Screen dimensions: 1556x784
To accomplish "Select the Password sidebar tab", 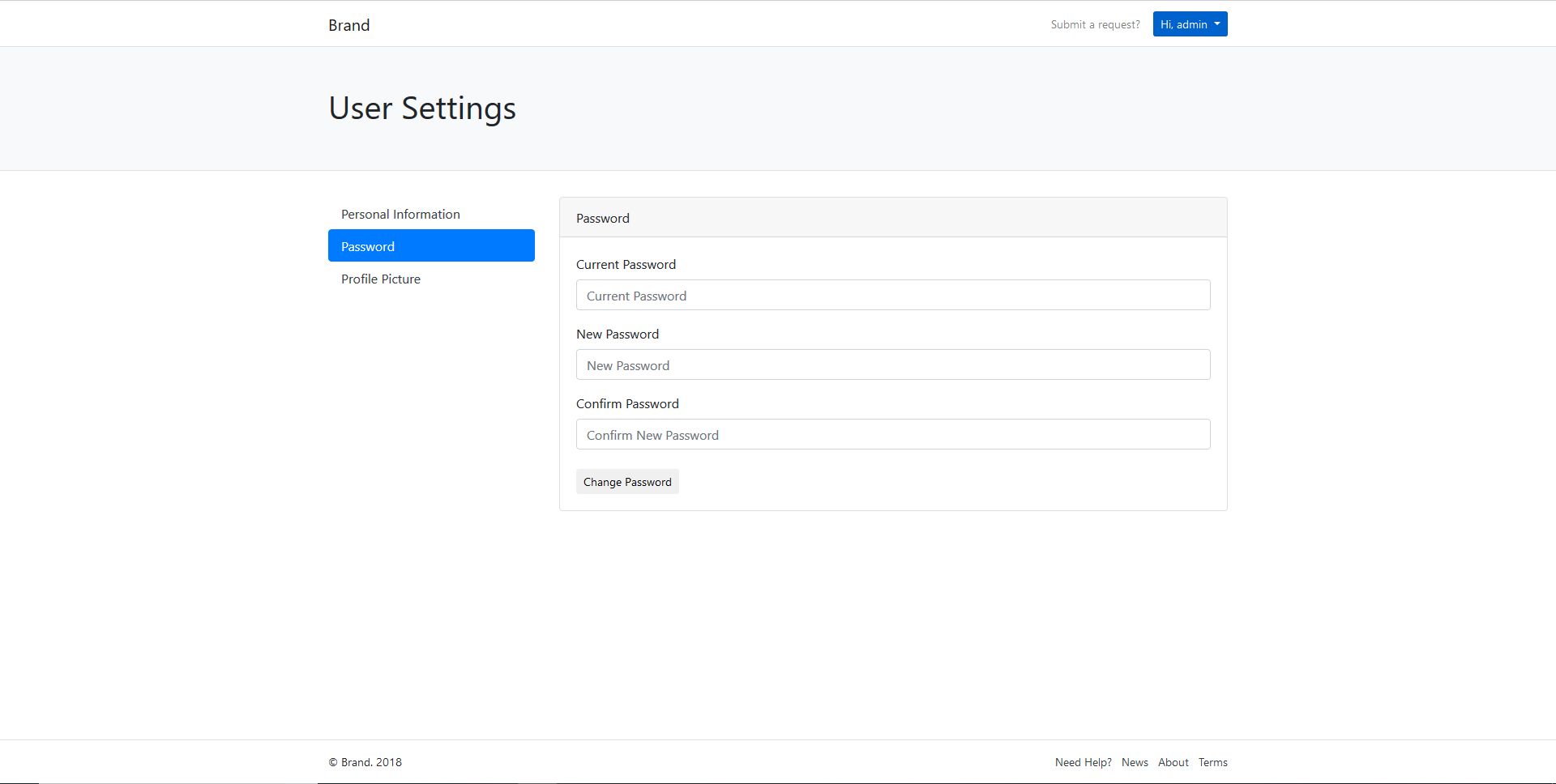I will tap(431, 246).
